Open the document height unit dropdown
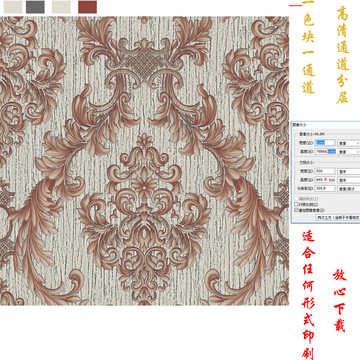 tap(349, 180)
